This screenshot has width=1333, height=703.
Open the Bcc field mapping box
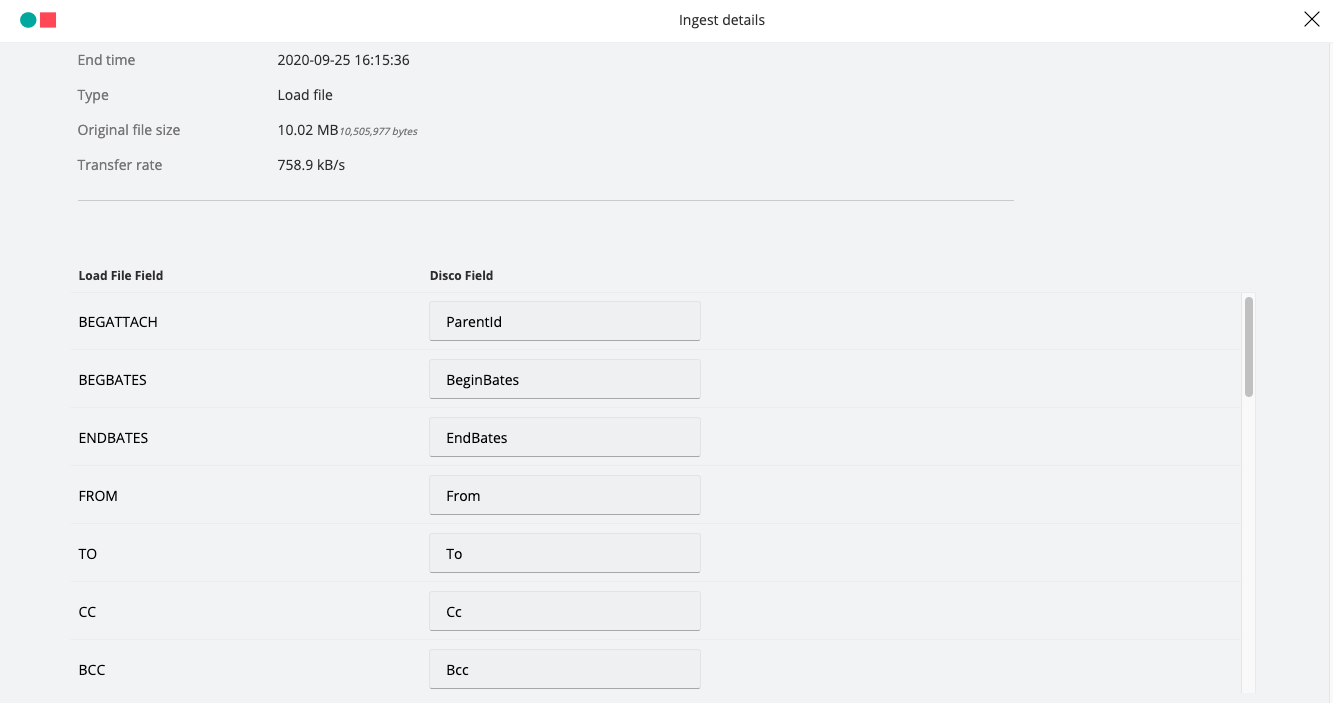point(565,669)
